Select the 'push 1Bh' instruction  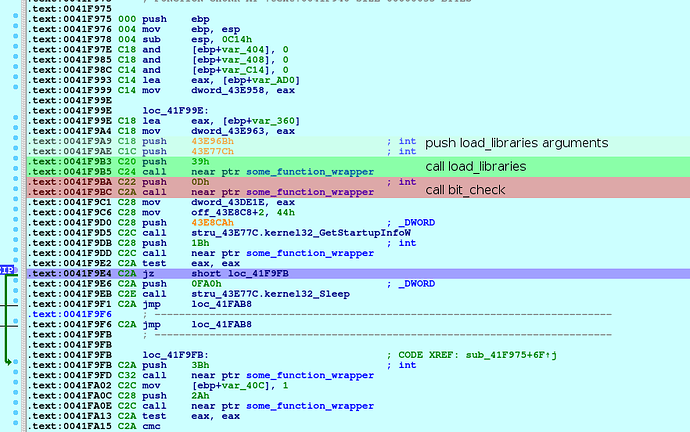tap(176, 242)
